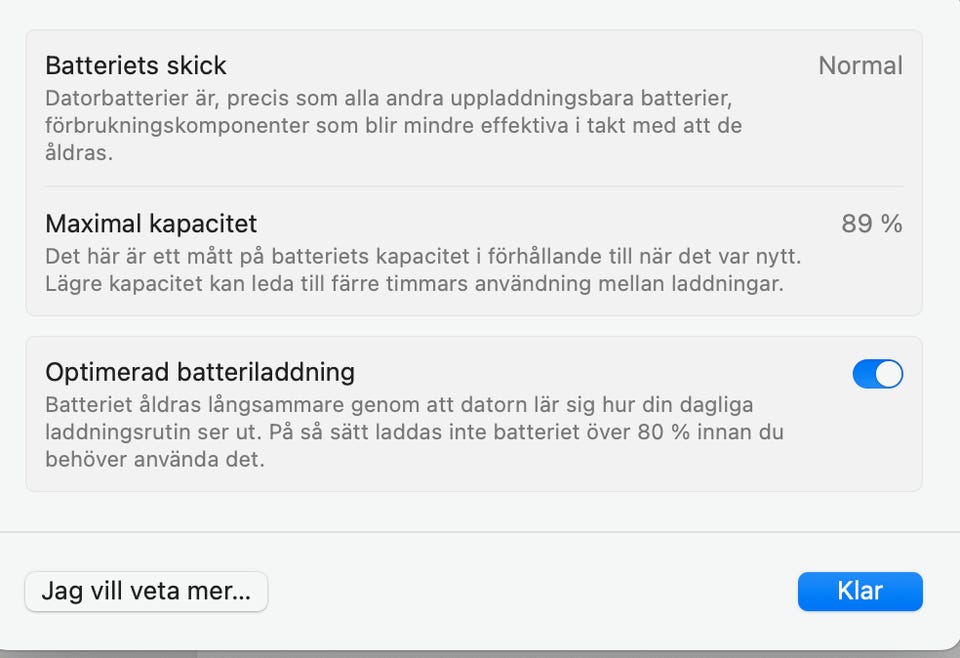Viewport: 960px width, 658px height.
Task: Click the line starting with laddningsrutin ser ut
Action: pos(414,433)
